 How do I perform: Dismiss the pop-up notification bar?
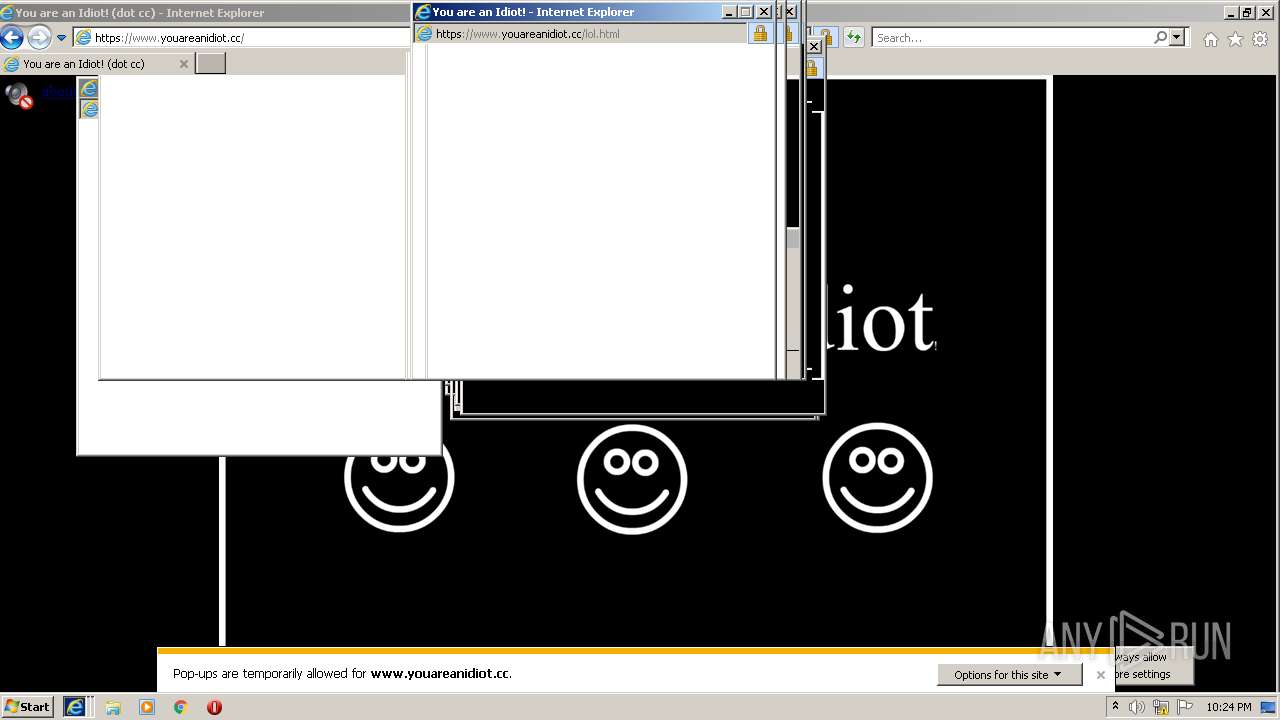tap(1101, 675)
